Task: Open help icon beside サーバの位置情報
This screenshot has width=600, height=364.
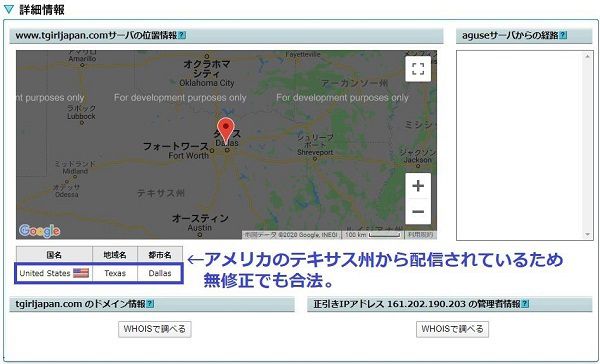Action: 182,36
